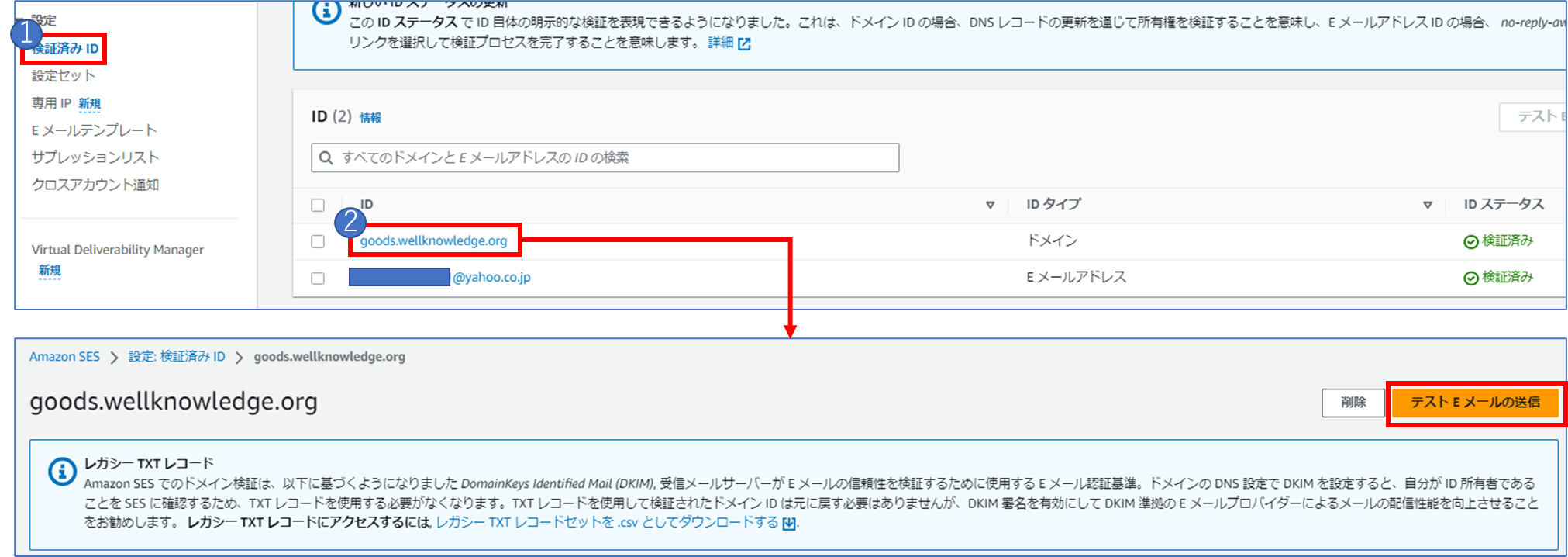Click the info icon in the top banner
The height and width of the screenshot is (557, 1568).
(x=326, y=12)
